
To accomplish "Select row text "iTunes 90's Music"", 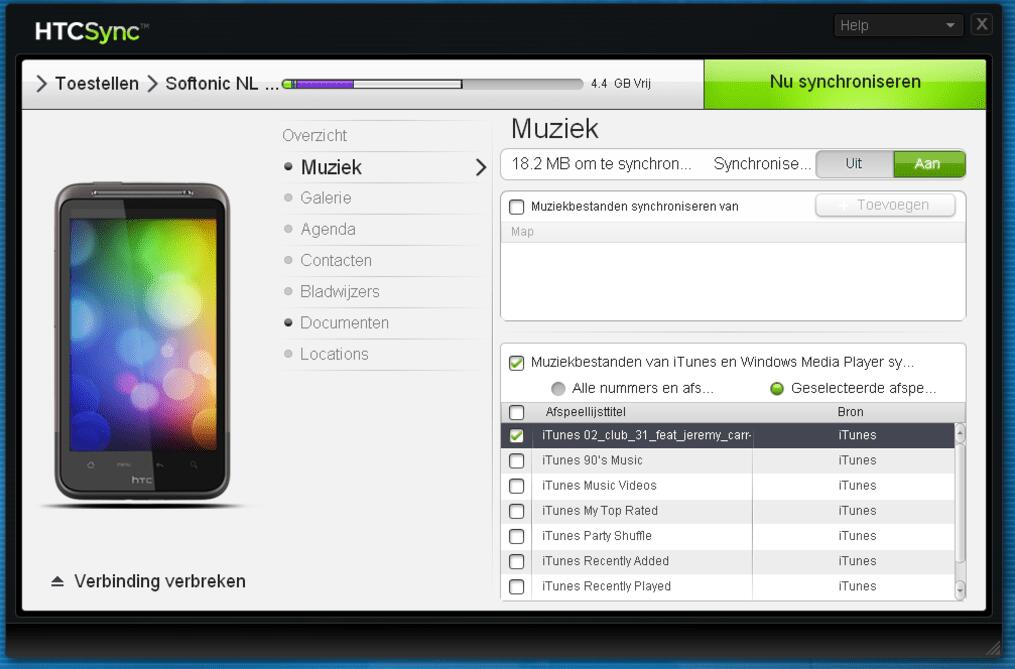I will [x=592, y=460].
